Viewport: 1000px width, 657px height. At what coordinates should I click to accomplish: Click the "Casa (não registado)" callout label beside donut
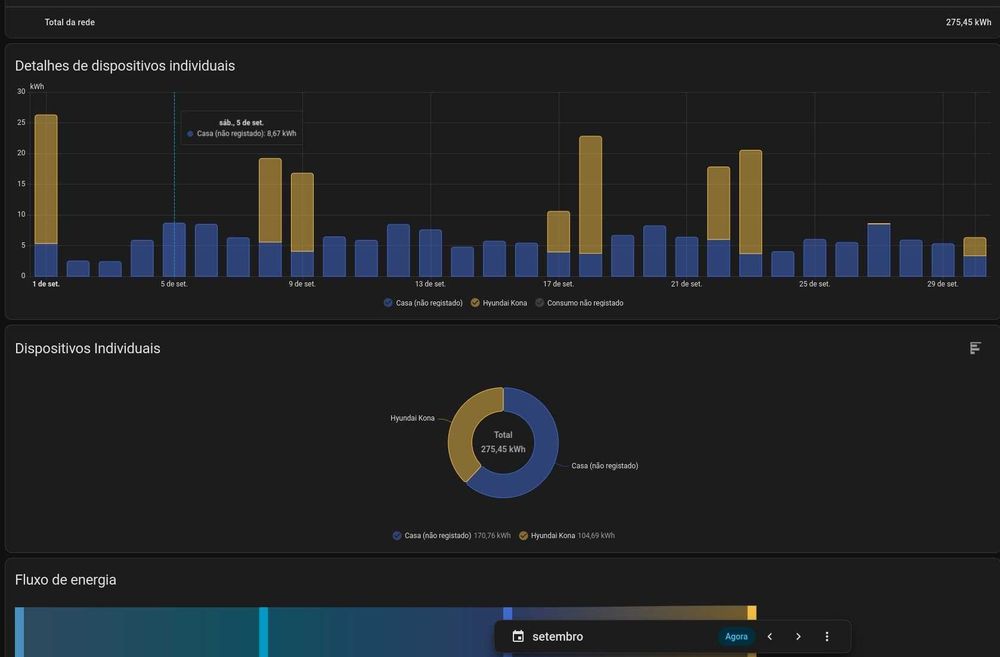click(605, 466)
